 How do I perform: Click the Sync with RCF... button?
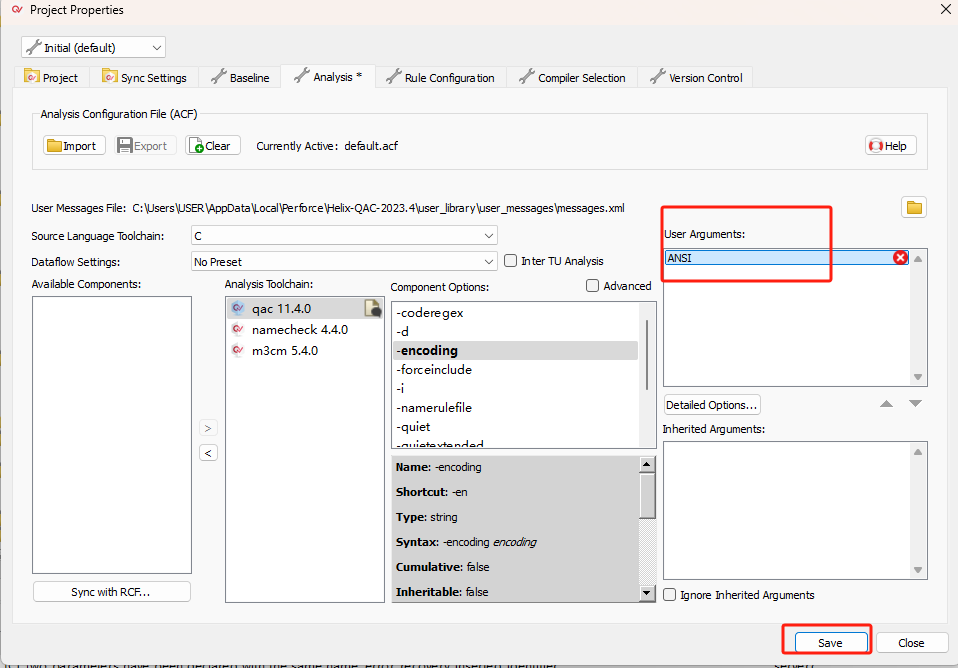pos(111,592)
